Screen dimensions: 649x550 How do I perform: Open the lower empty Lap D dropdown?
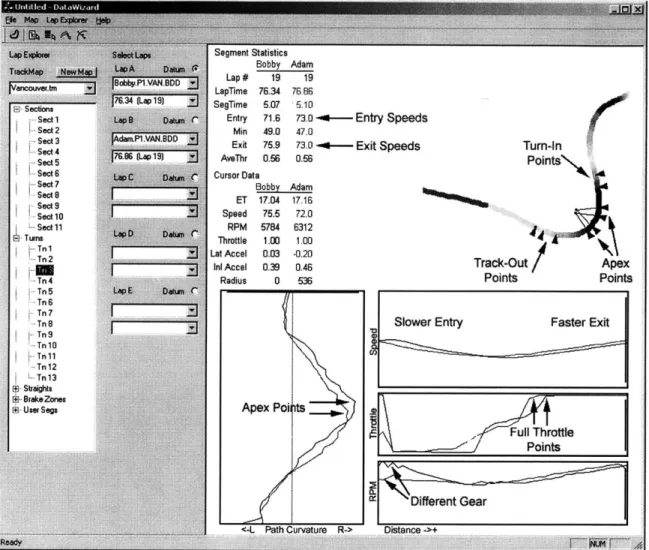point(192,270)
